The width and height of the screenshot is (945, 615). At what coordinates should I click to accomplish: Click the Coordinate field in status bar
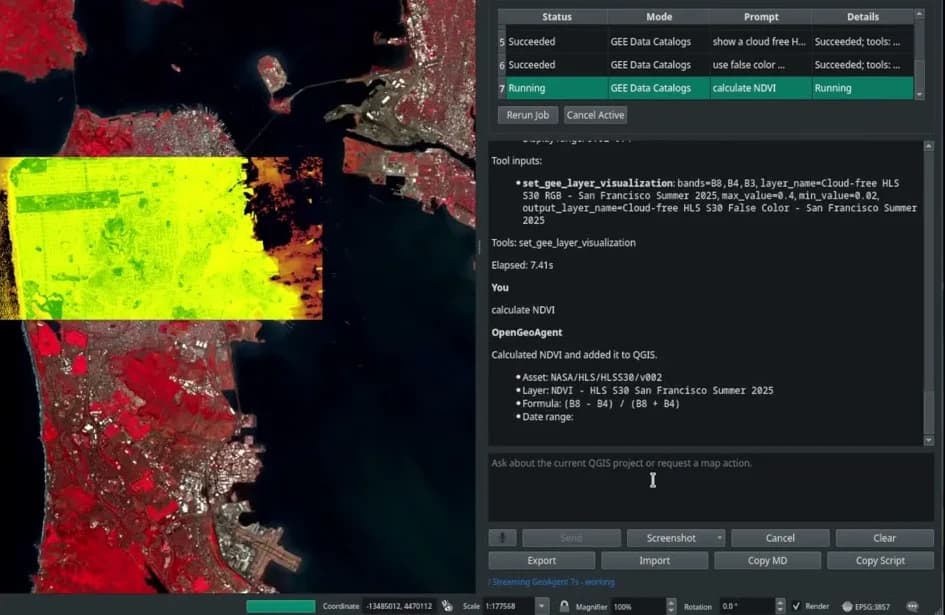pos(399,606)
